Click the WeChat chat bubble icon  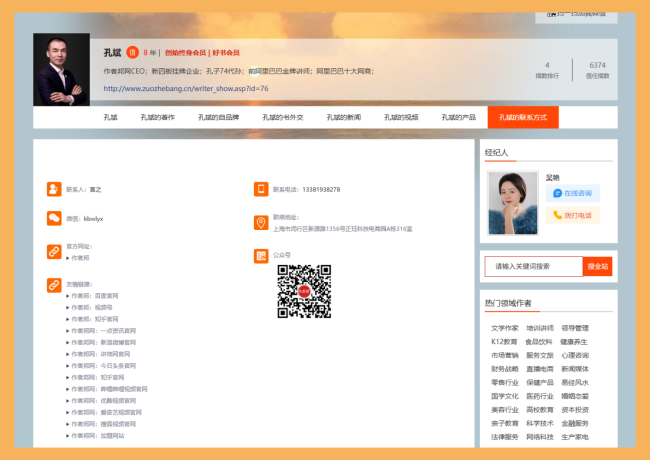pyautogui.click(x=53, y=218)
